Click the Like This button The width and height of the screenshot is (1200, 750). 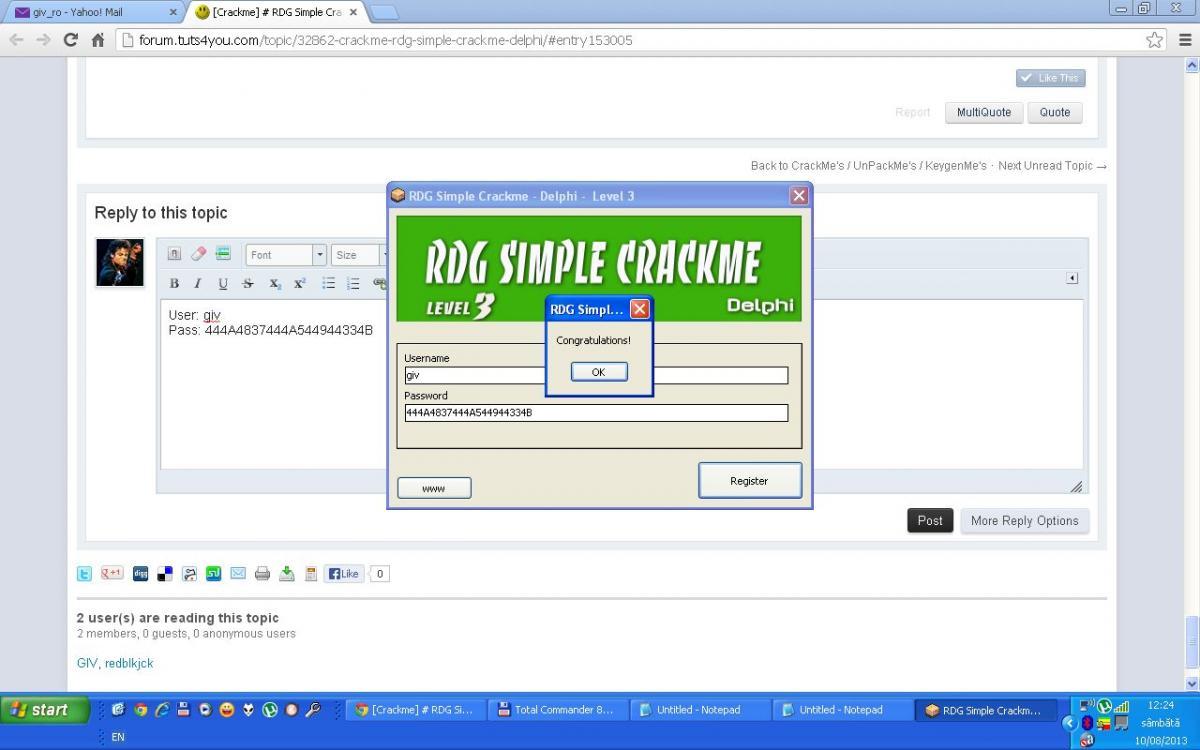(1051, 78)
